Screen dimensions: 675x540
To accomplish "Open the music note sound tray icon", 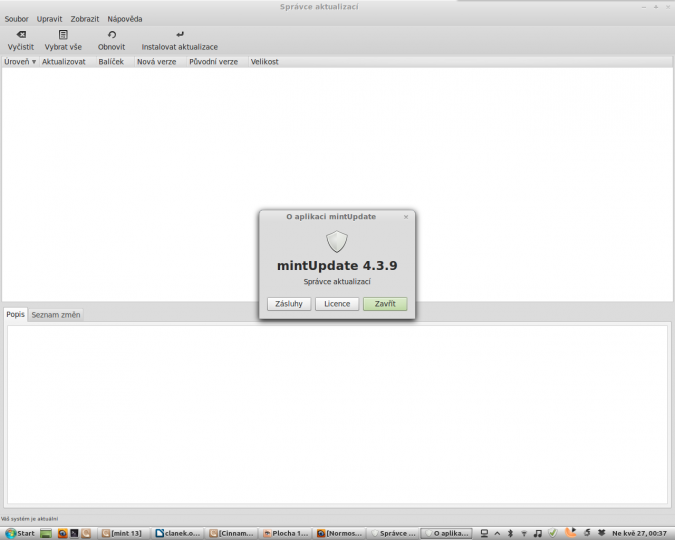I will 538,534.
